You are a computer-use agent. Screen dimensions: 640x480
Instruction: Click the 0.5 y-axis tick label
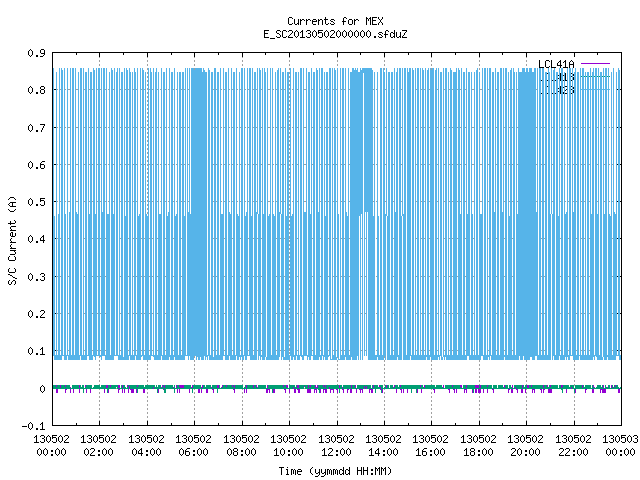click(36, 202)
